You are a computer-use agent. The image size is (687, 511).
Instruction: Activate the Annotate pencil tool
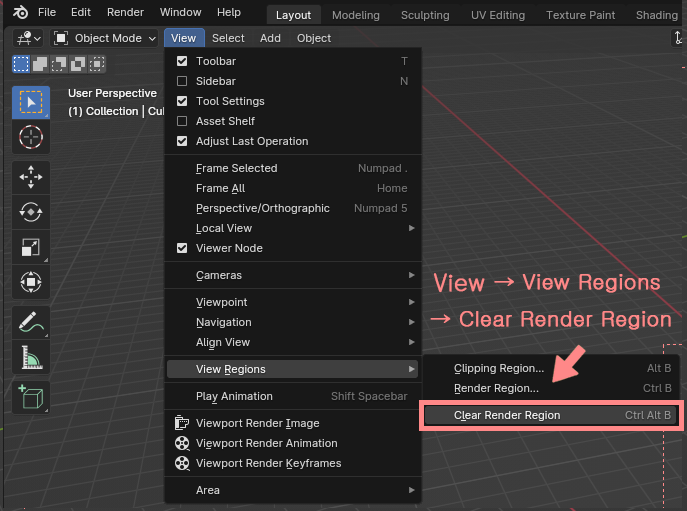31,322
